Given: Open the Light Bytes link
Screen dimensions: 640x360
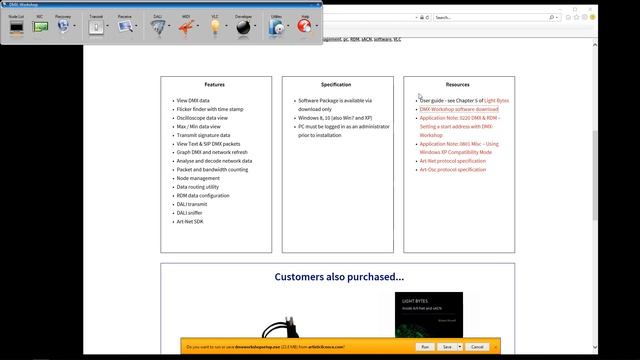Looking at the screenshot, I should click(x=496, y=100).
